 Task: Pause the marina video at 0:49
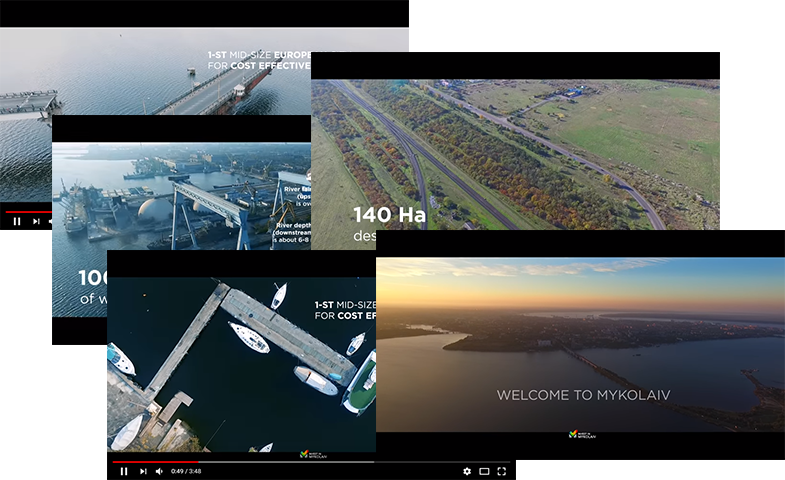click(124, 471)
